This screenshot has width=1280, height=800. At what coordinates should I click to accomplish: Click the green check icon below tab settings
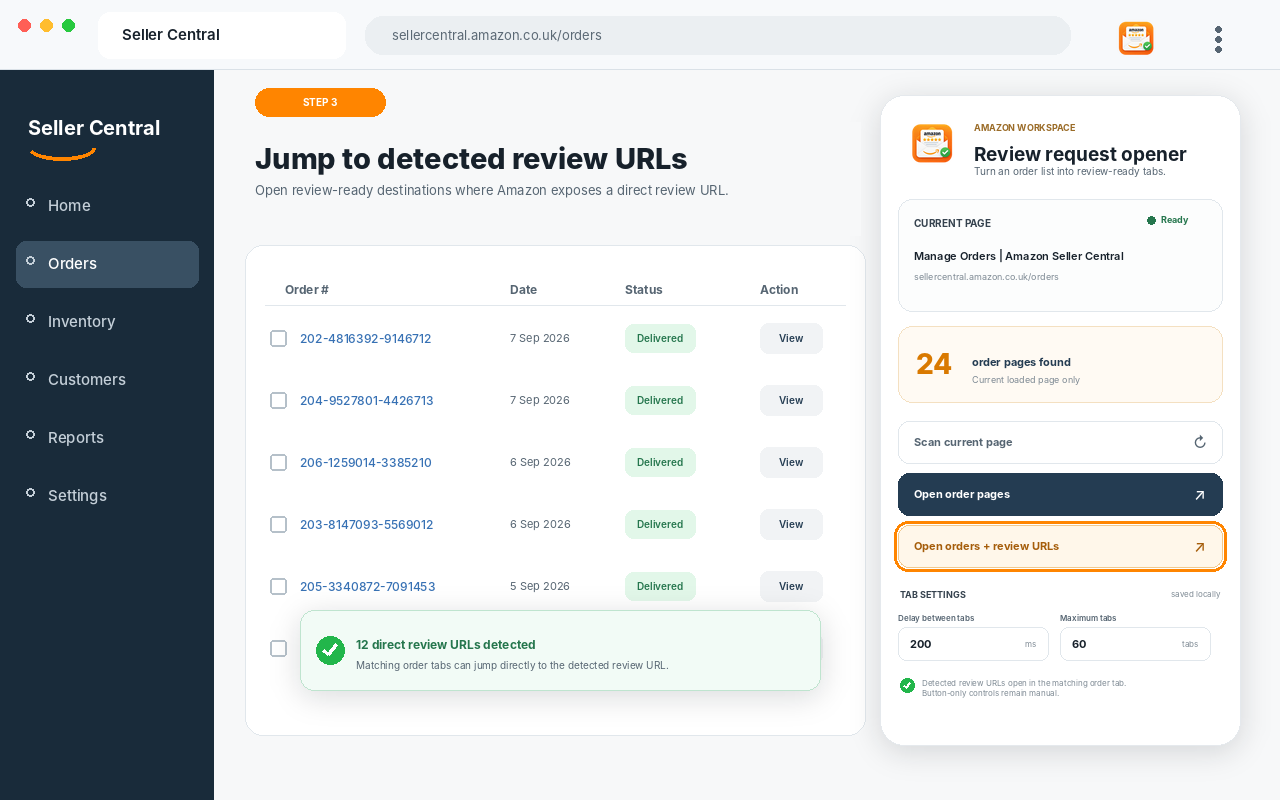[907, 685]
